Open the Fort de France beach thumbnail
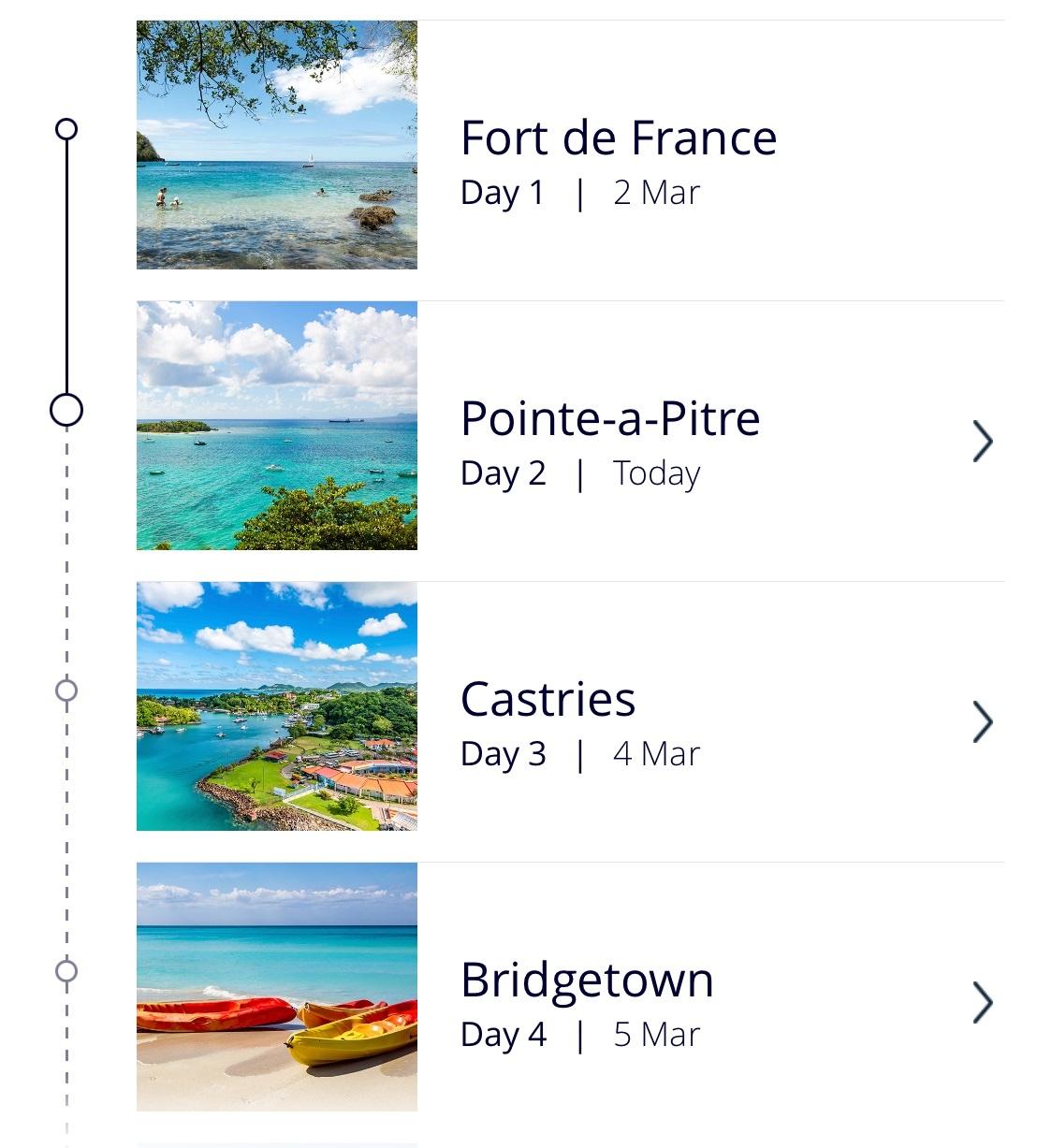The height and width of the screenshot is (1148, 1037). (277, 145)
